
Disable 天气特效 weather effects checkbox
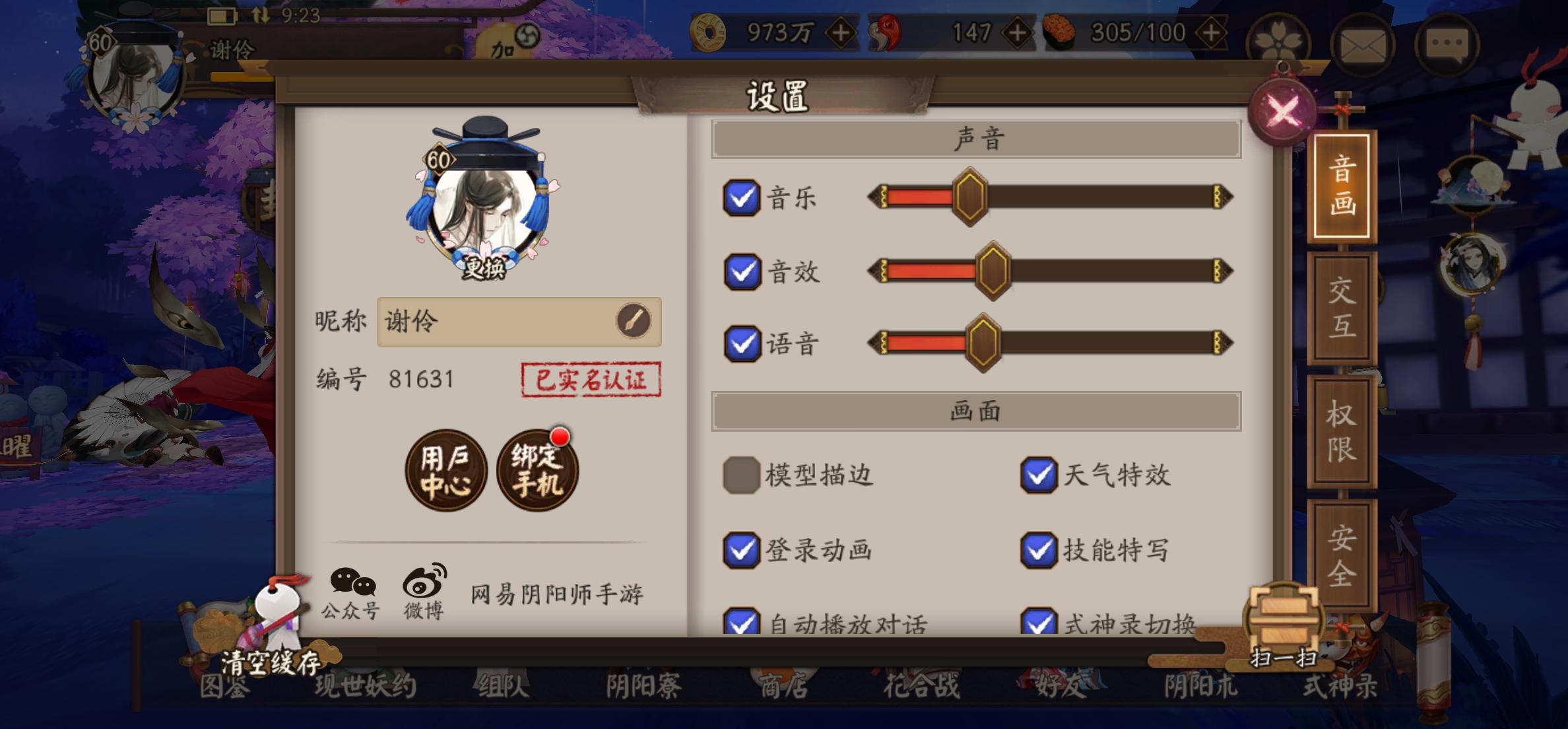pos(1039,475)
